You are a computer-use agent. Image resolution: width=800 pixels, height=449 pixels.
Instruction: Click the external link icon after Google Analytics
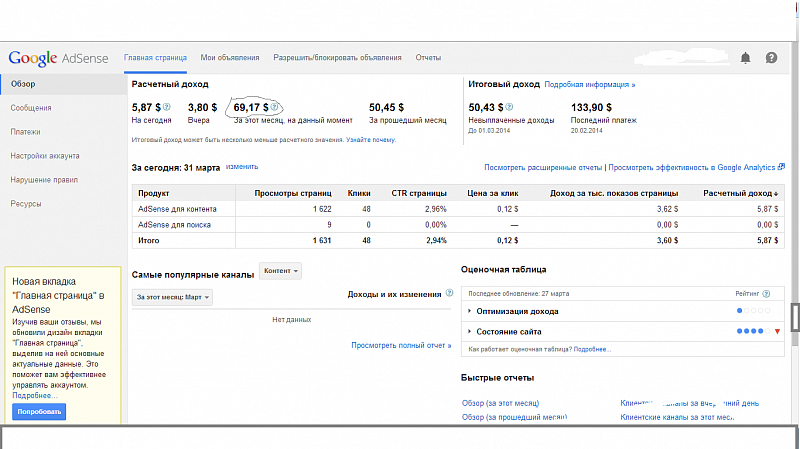781,167
